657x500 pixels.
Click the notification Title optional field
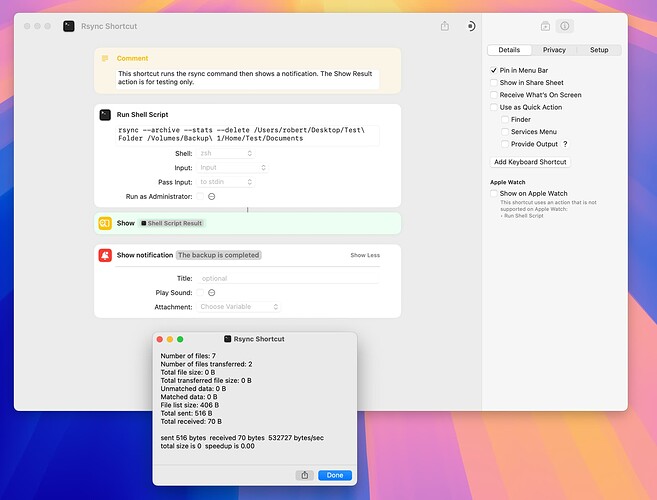coord(289,278)
